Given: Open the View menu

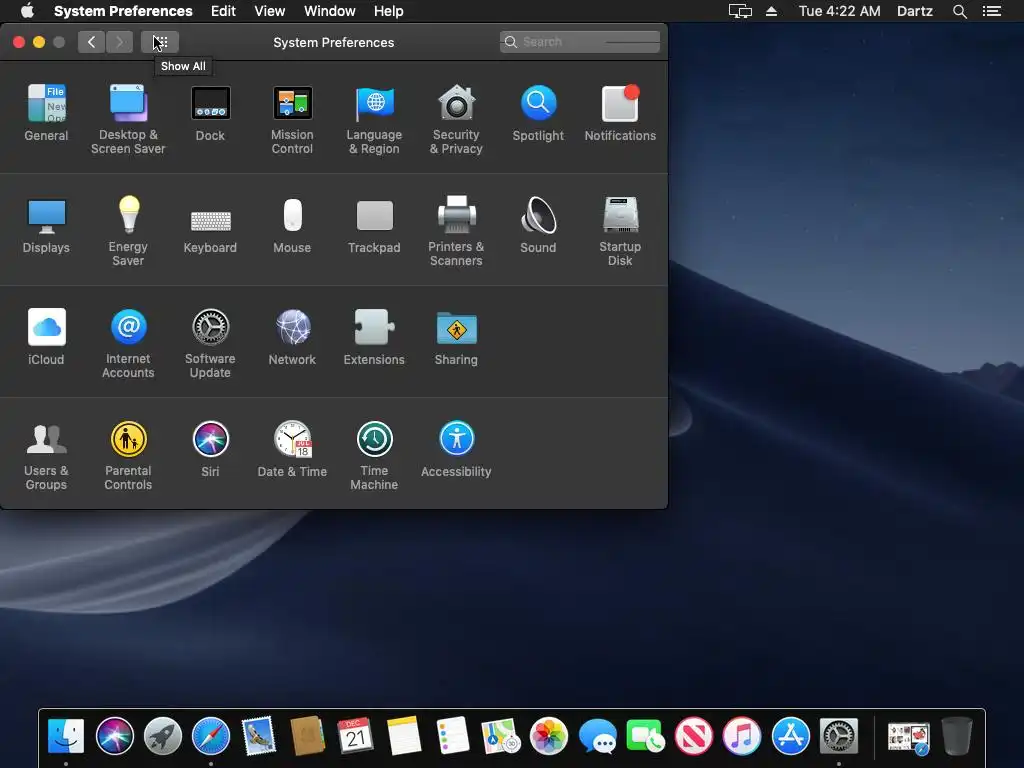Looking at the screenshot, I should 270,11.
